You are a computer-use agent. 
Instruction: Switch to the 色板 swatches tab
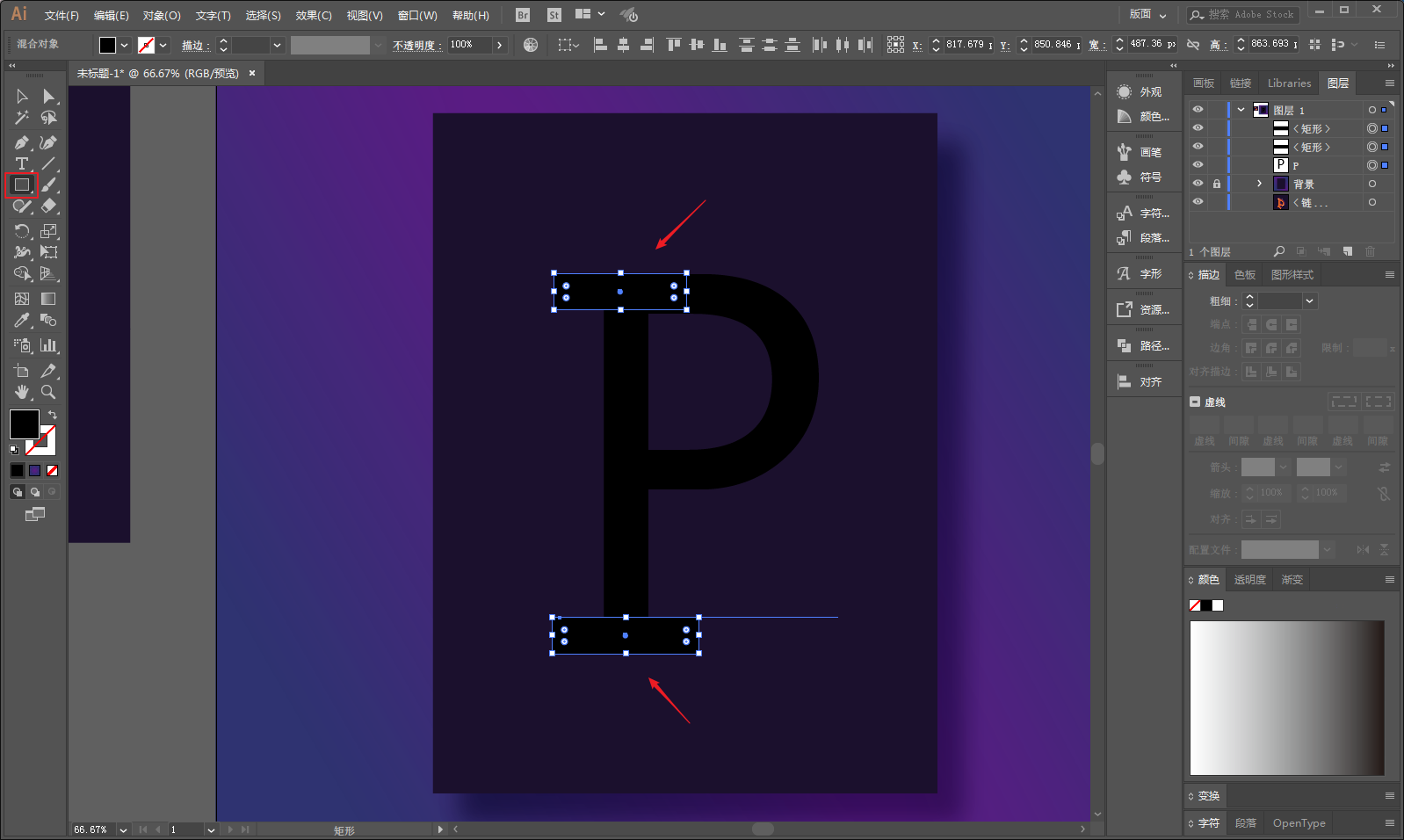point(1245,275)
